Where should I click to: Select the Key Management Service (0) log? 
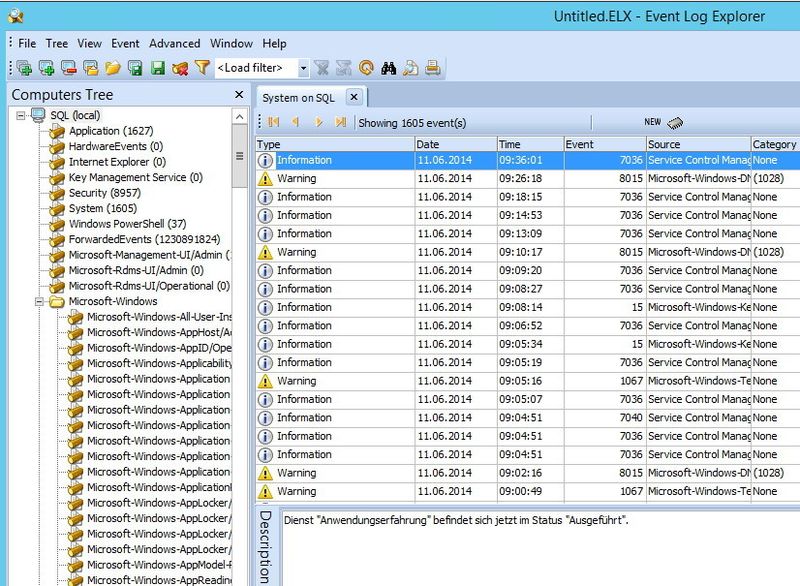coord(136,177)
